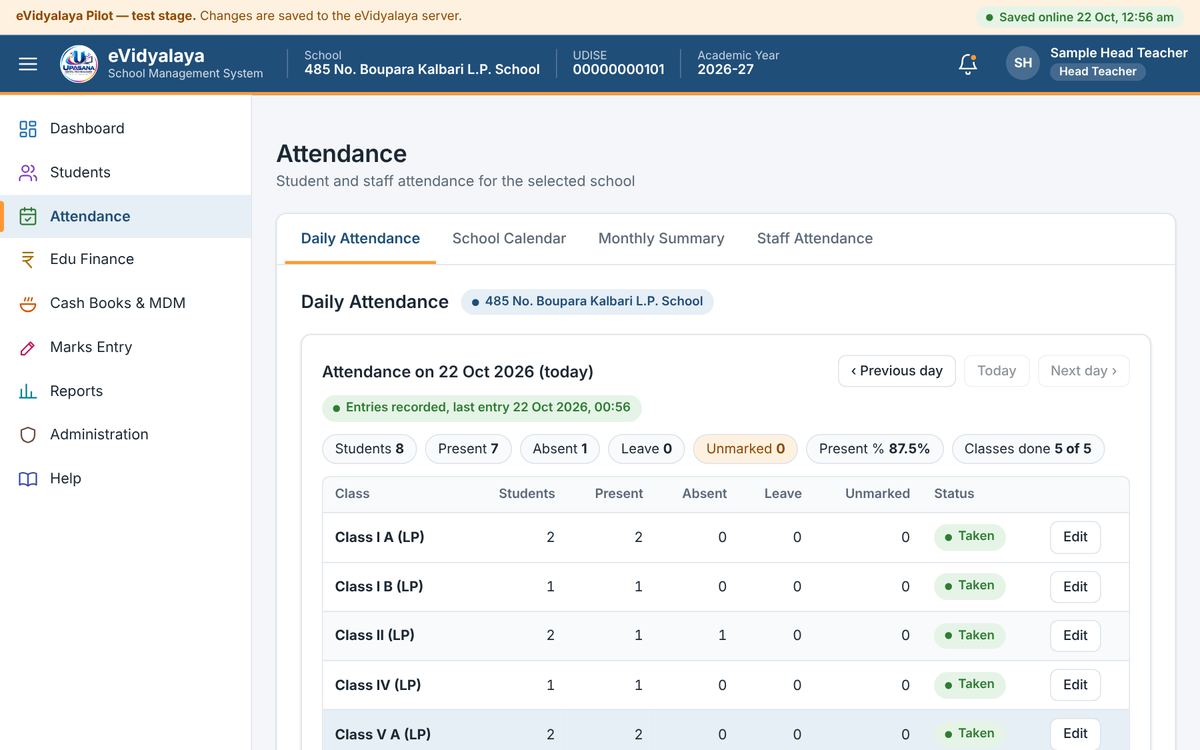The width and height of the screenshot is (1200, 750).
Task: Click the Unmarked 0 summary chip
Action: pyautogui.click(x=746, y=449)
